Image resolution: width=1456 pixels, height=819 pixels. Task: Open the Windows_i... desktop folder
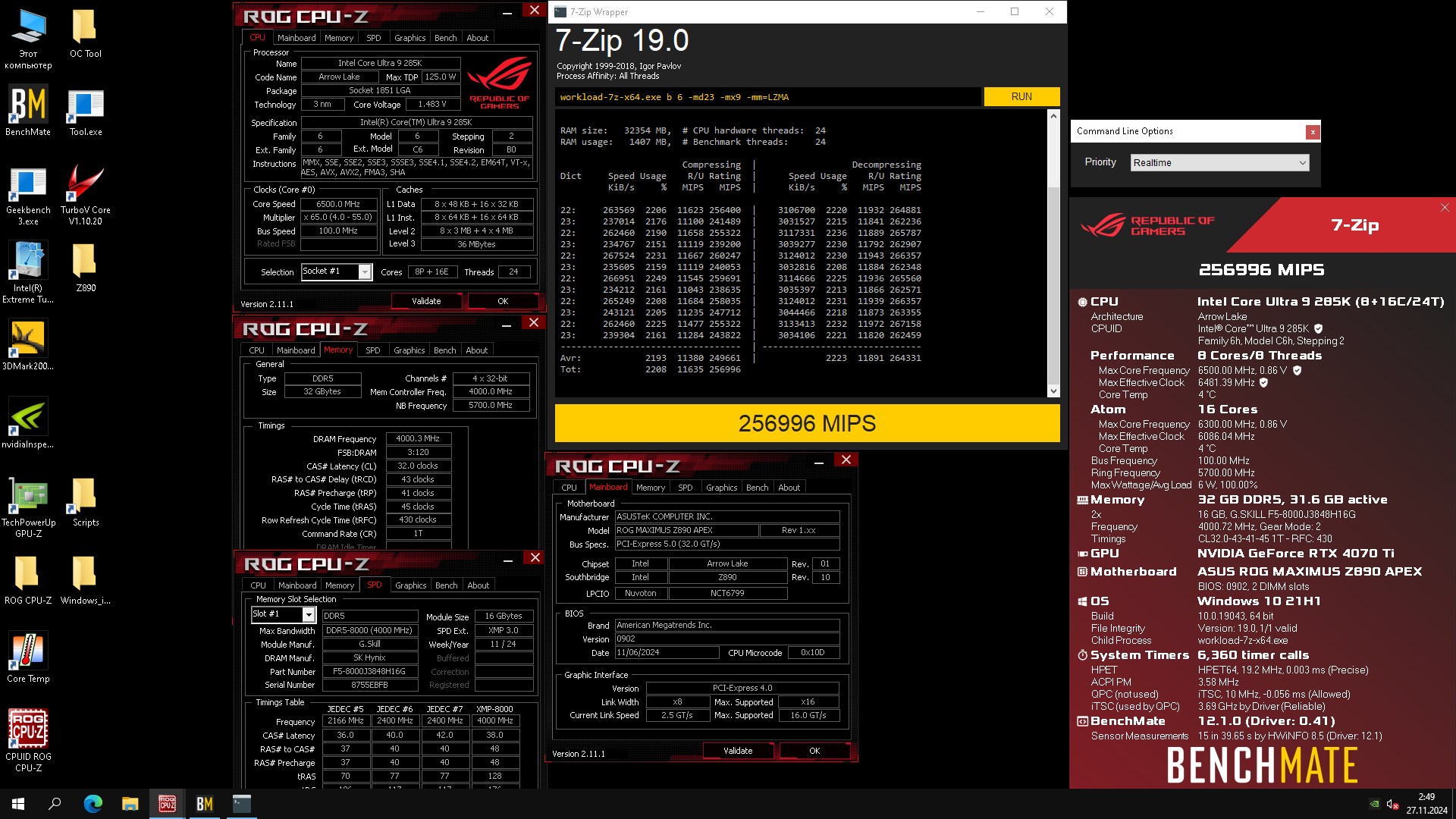(85, 581)
